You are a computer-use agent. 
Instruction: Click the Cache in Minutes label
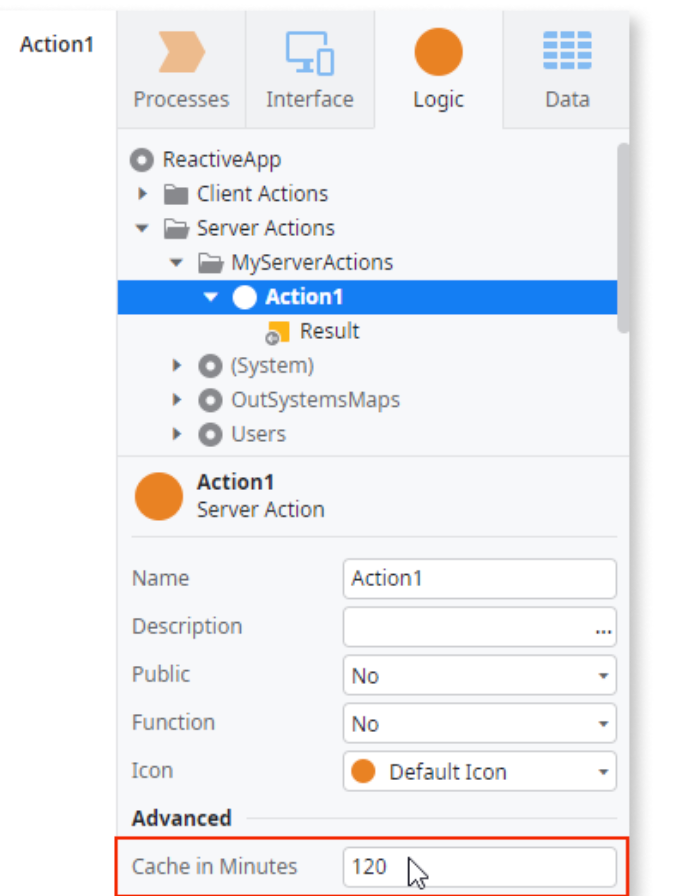coord(214,866)
